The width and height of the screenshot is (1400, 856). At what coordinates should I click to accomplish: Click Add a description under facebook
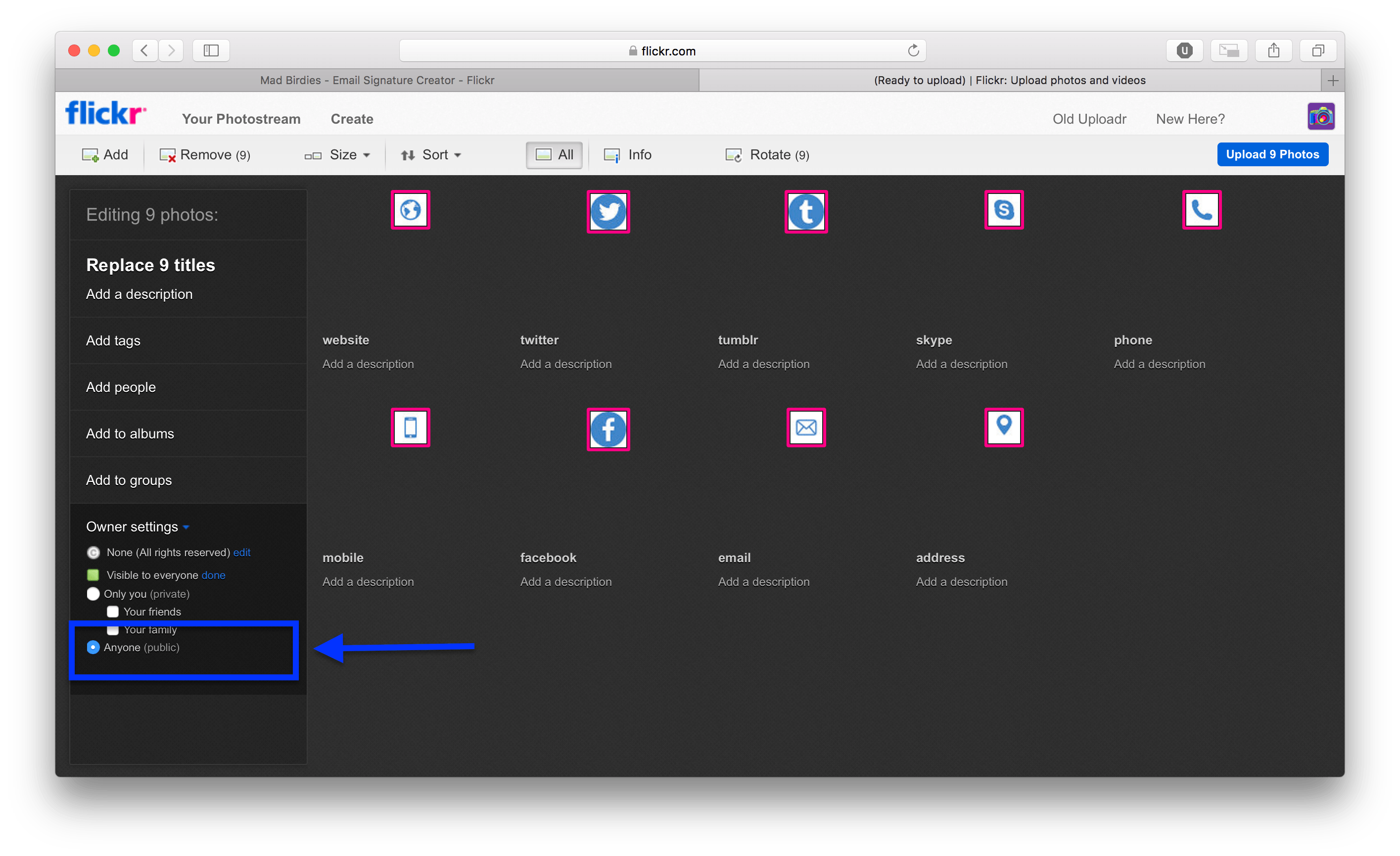(x=566, y=581)
